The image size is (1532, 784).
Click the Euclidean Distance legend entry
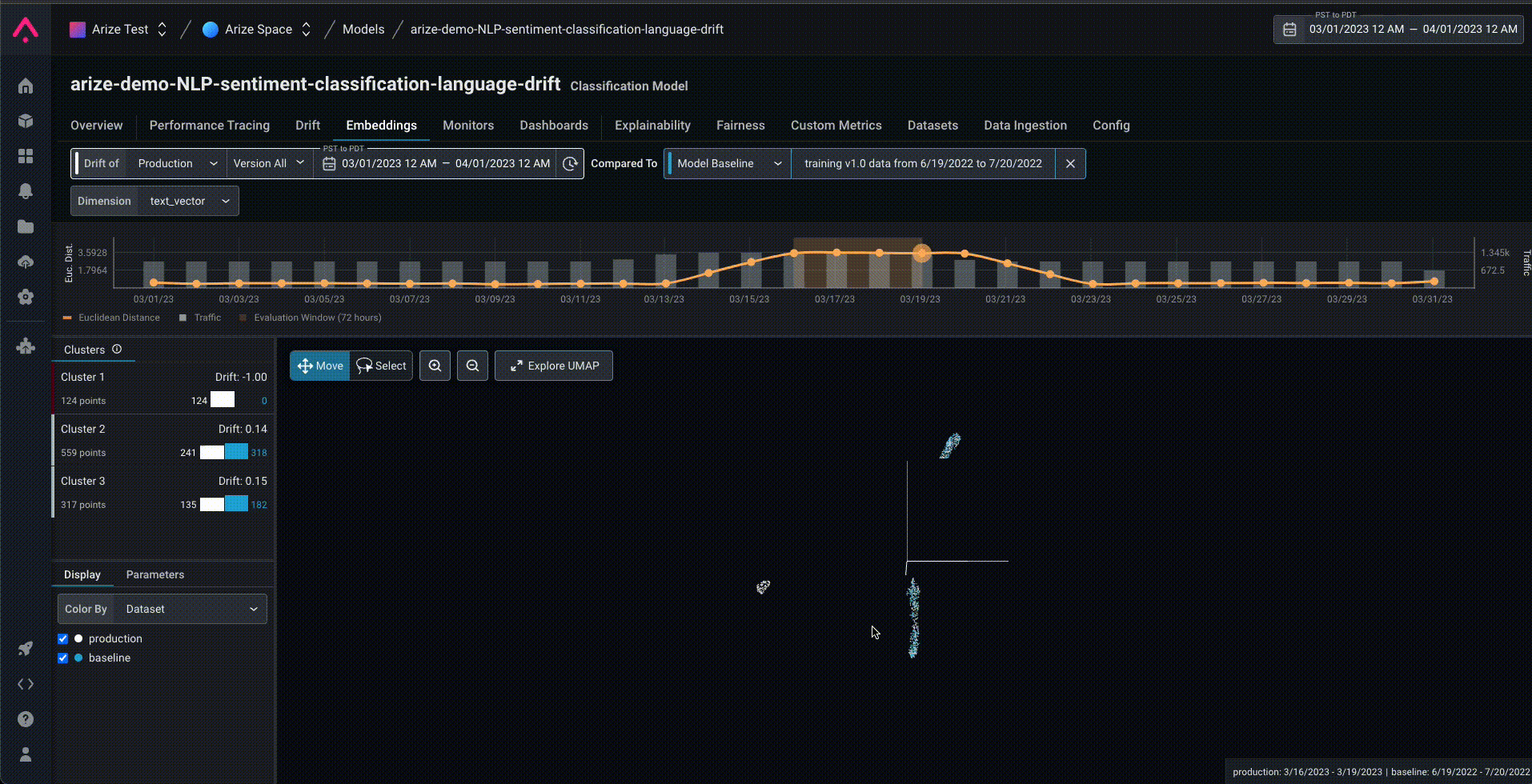pos(111,318)
